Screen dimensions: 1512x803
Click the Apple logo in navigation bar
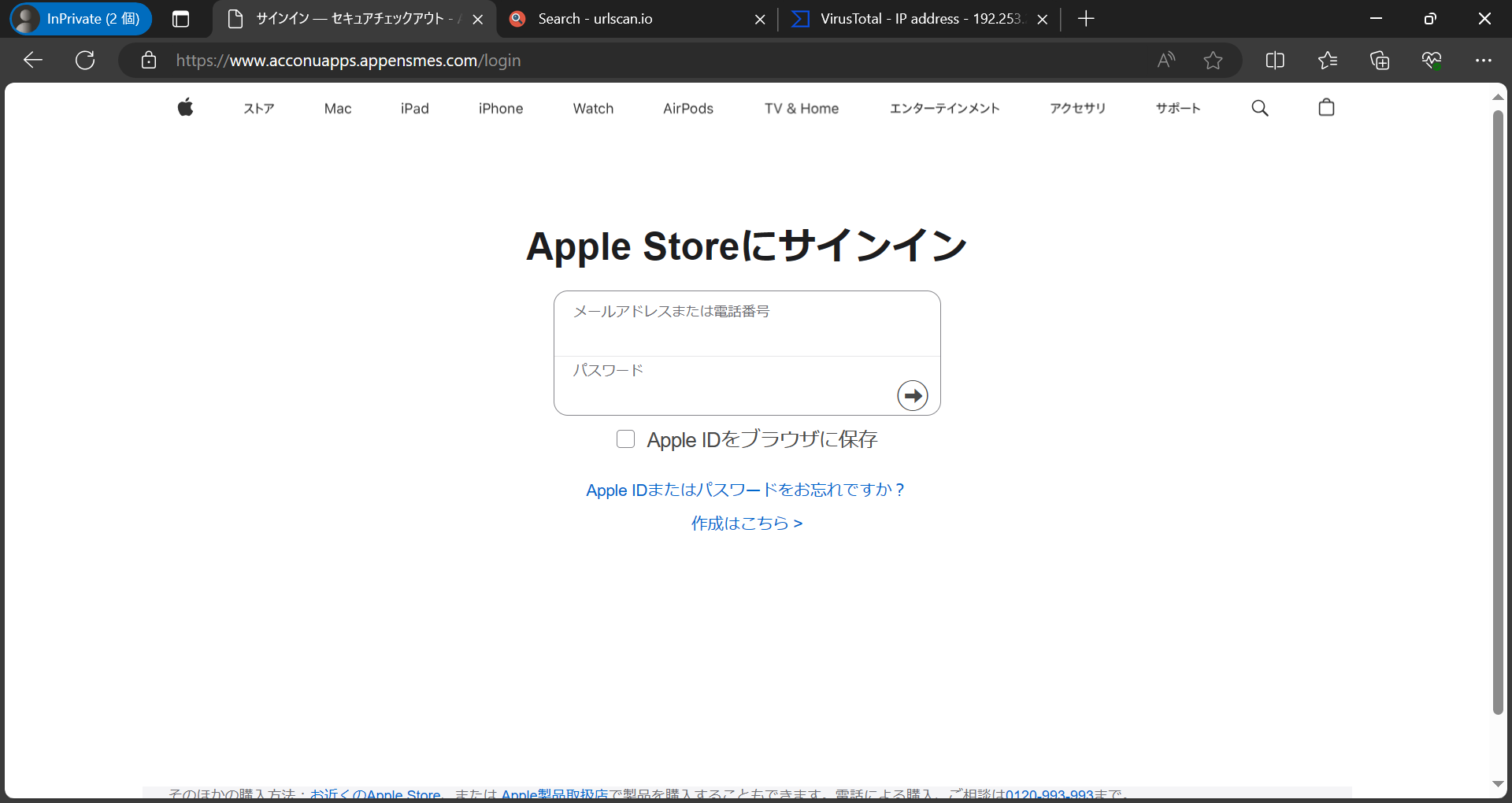[x=185, y=107]
